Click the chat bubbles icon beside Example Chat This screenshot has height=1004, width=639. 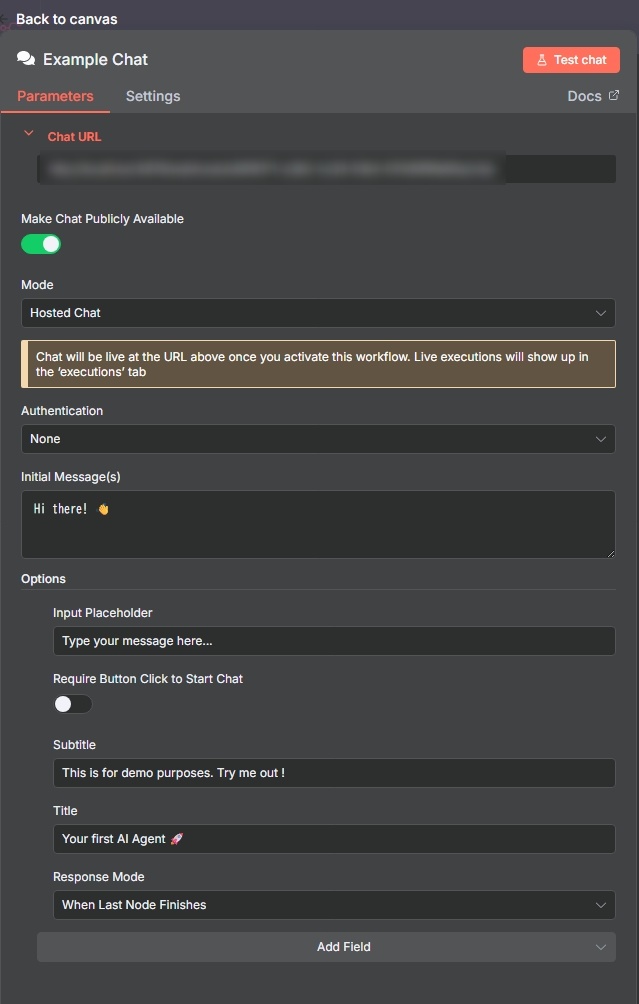[x=26, y=59]
